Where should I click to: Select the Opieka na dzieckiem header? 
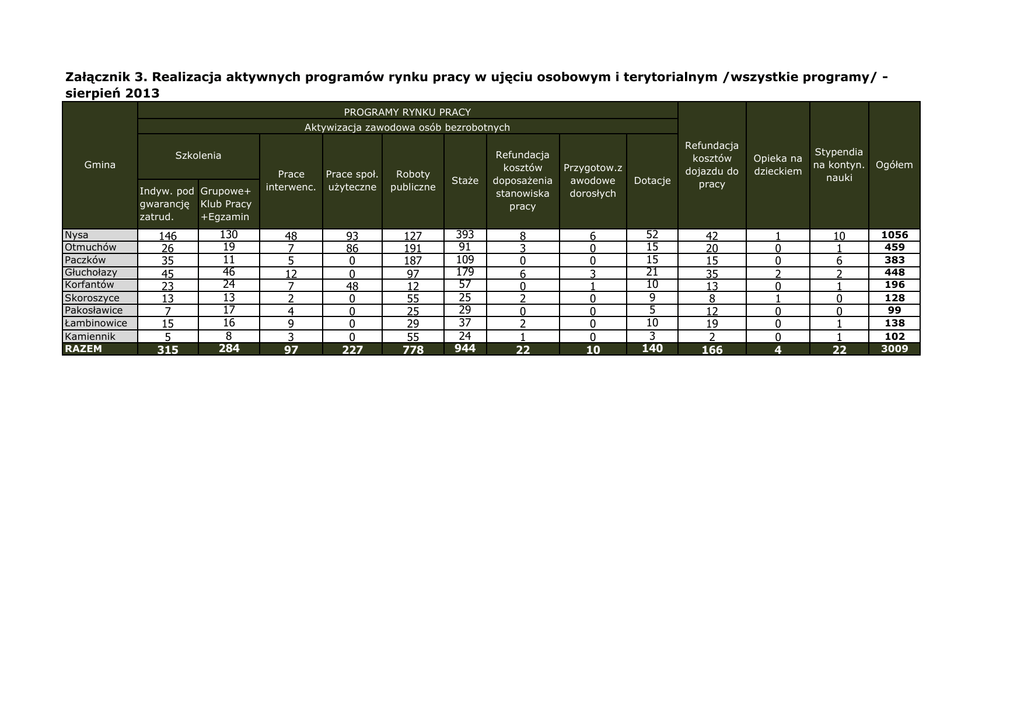point(777,164)
